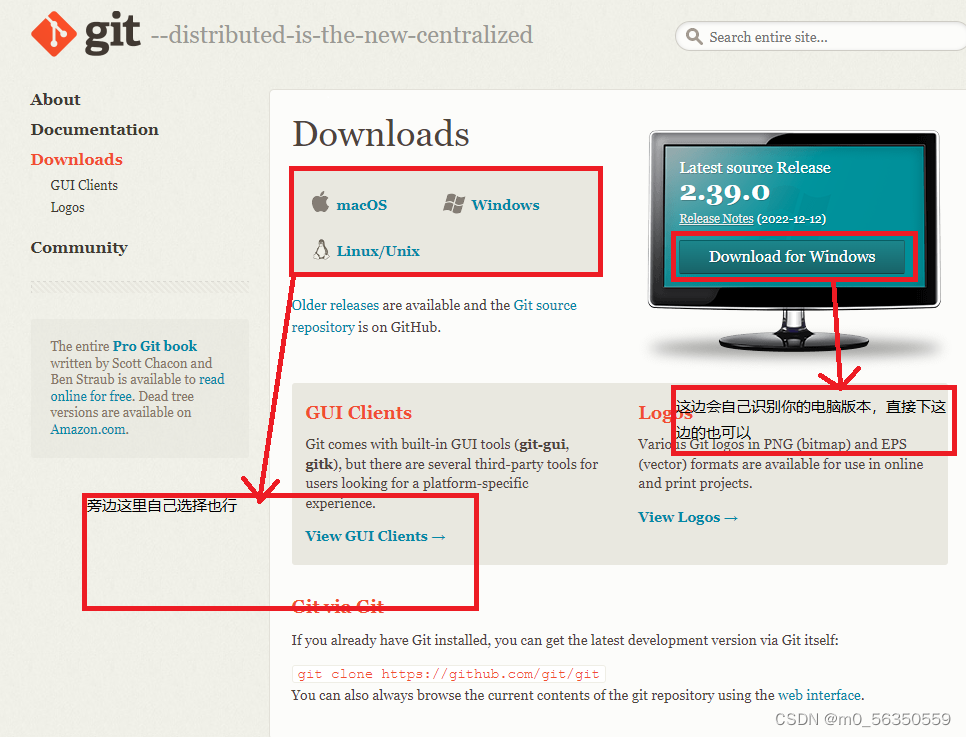966x737 pixels.
Task: Open Logos in the sidebar
Action: [67, 207]
